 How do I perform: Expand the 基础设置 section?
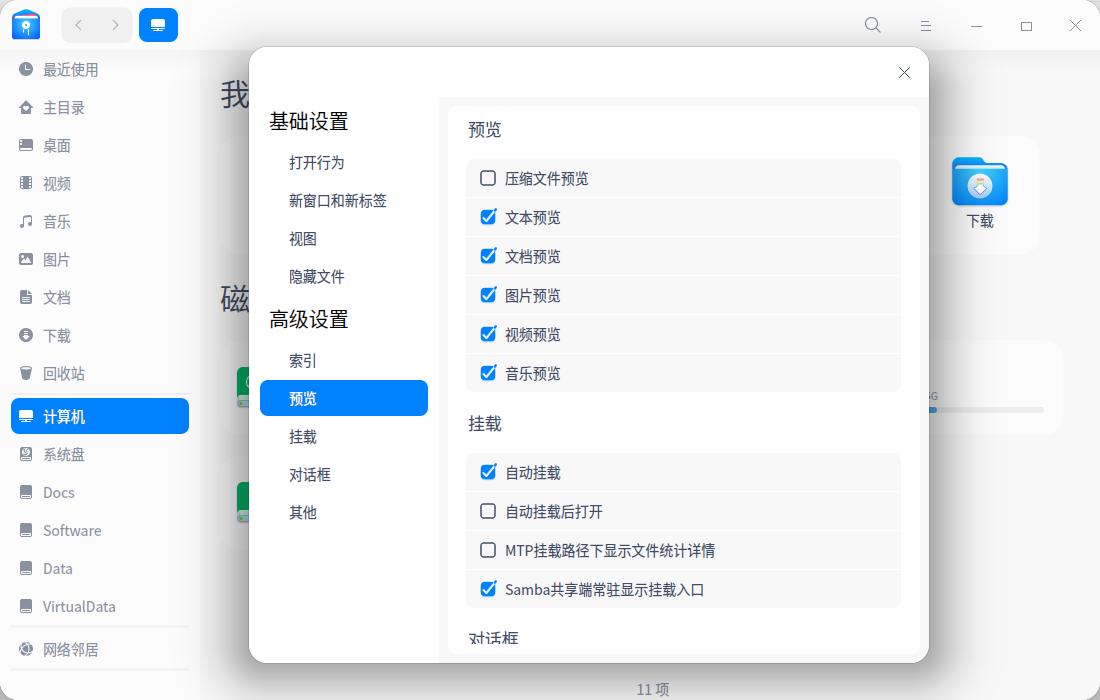pyautogui.click(x=307, y=121)
